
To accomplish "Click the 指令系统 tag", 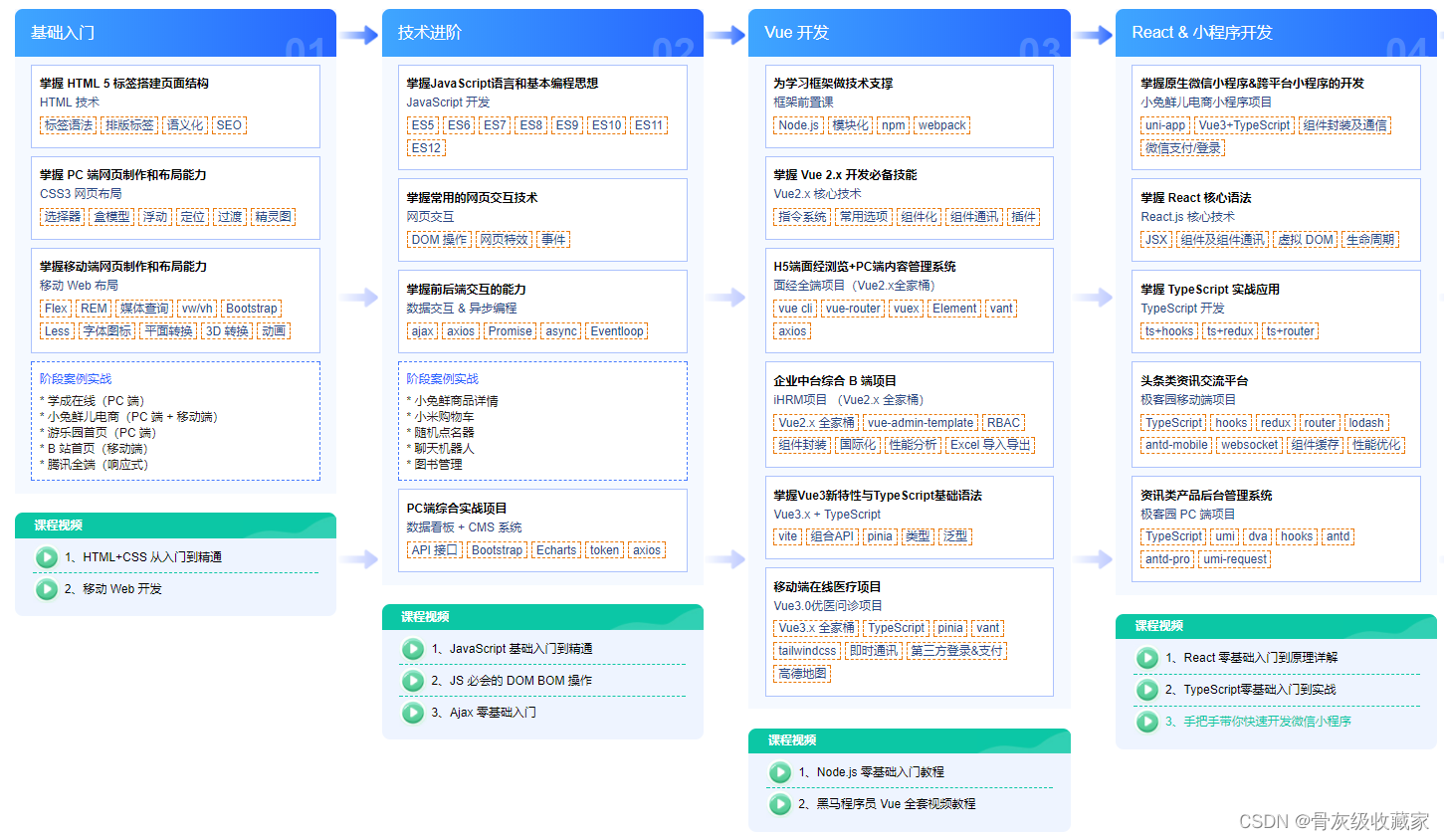I will point(802,217).
